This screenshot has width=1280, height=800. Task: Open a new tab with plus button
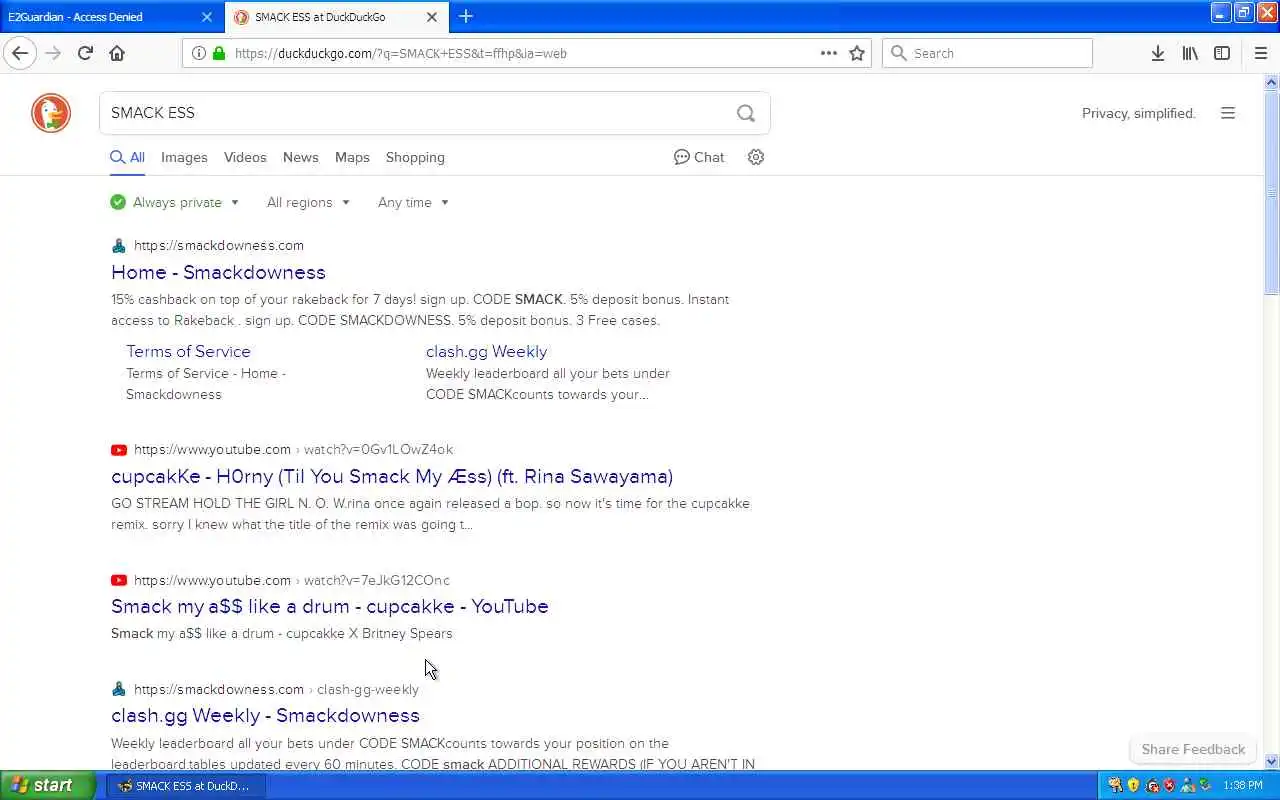[466, 16]
